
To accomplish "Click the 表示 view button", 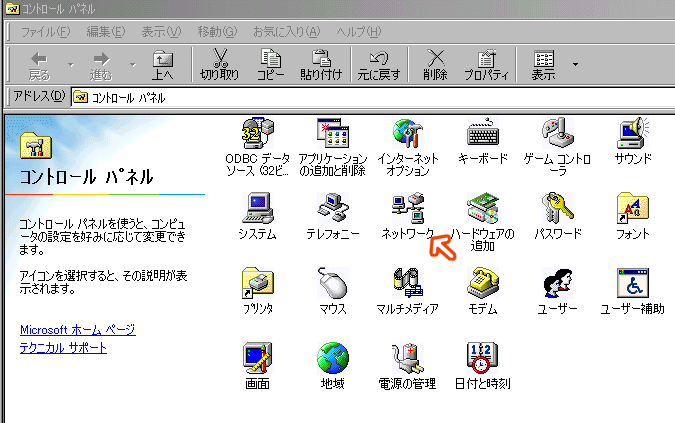I will pos(543,65).
